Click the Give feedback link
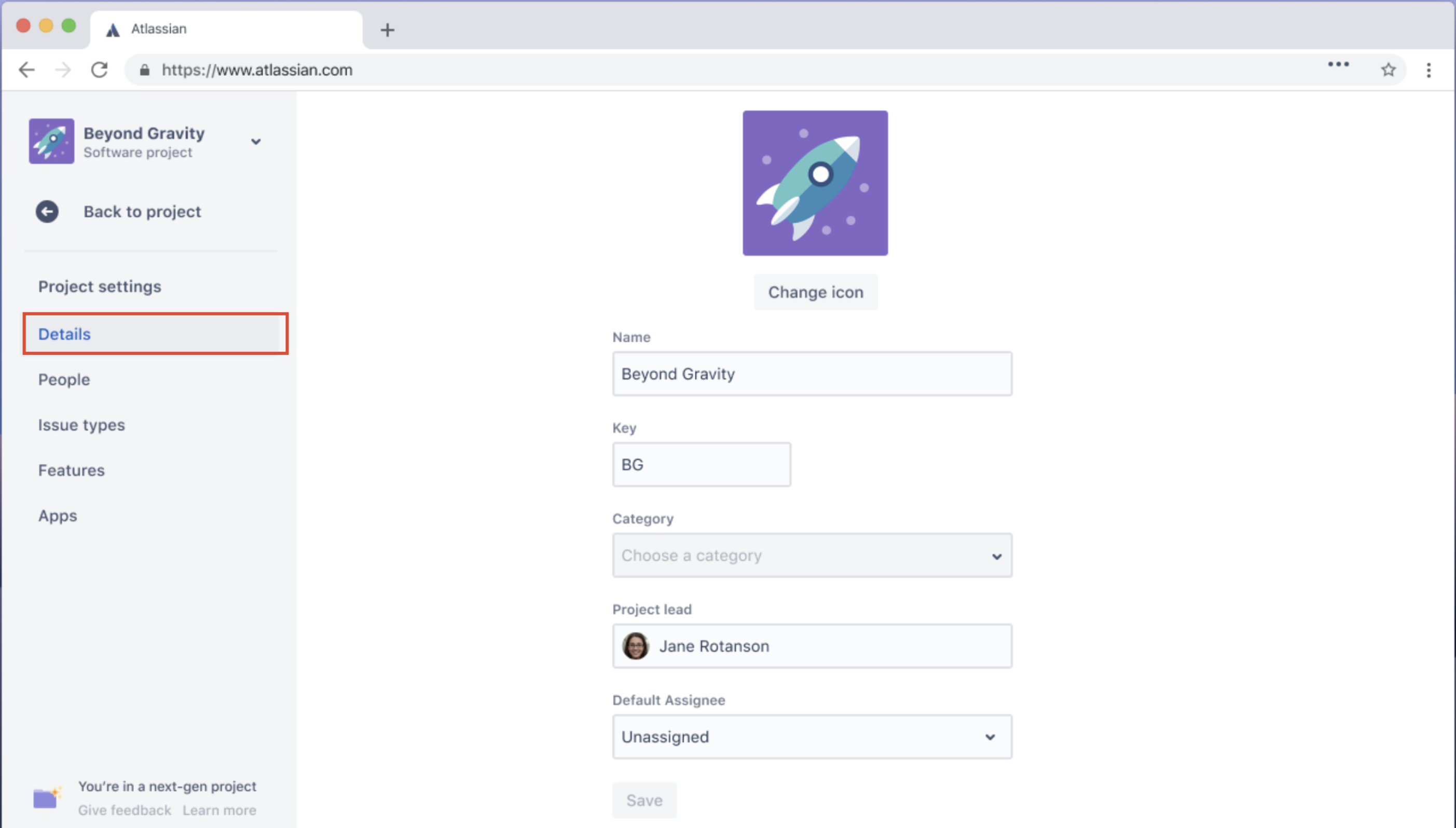The height and width of the screenshot is (828, 1456). click(x=125, y=810)
